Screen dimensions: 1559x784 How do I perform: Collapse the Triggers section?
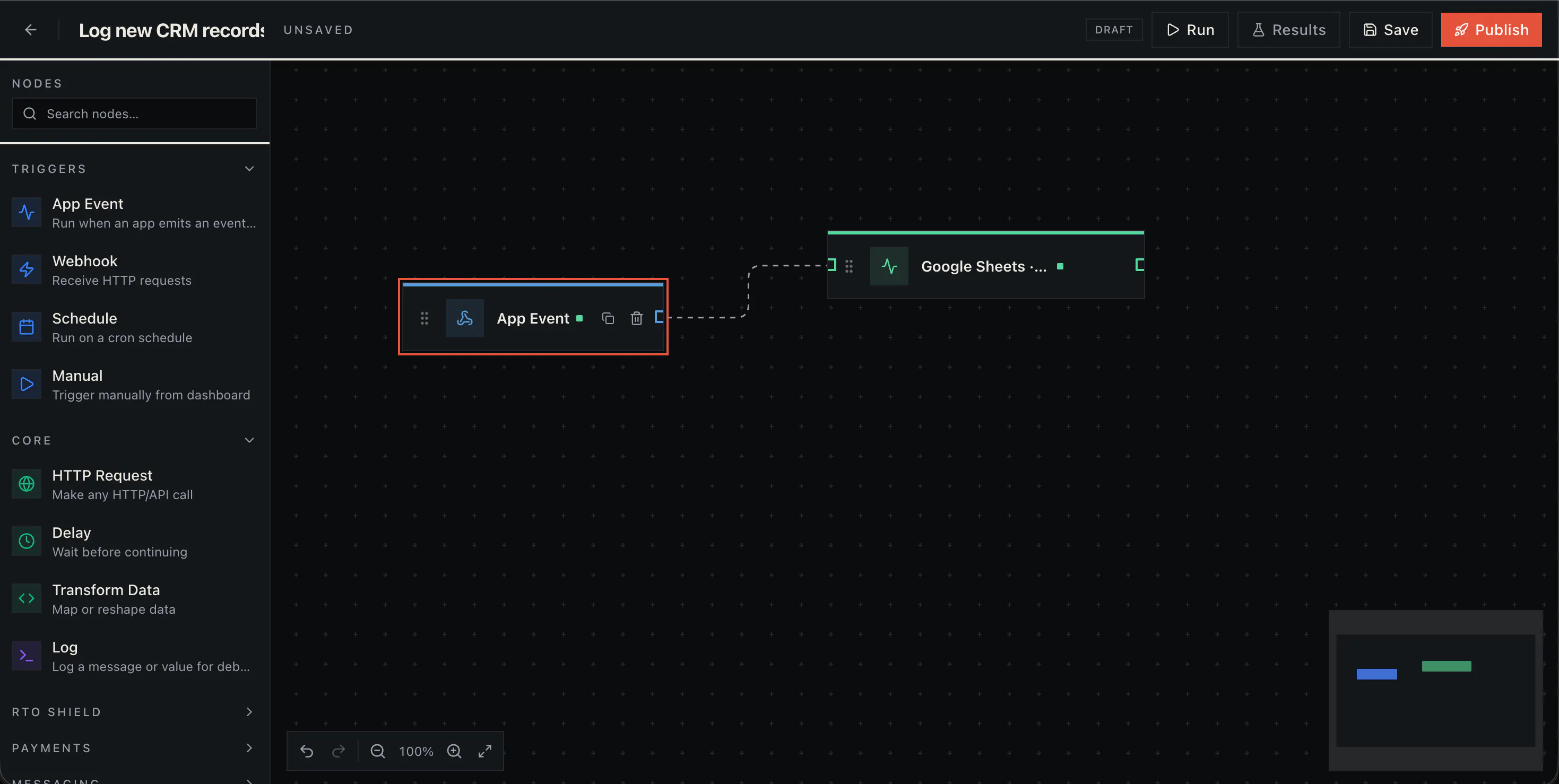click(x=249, y=169)
